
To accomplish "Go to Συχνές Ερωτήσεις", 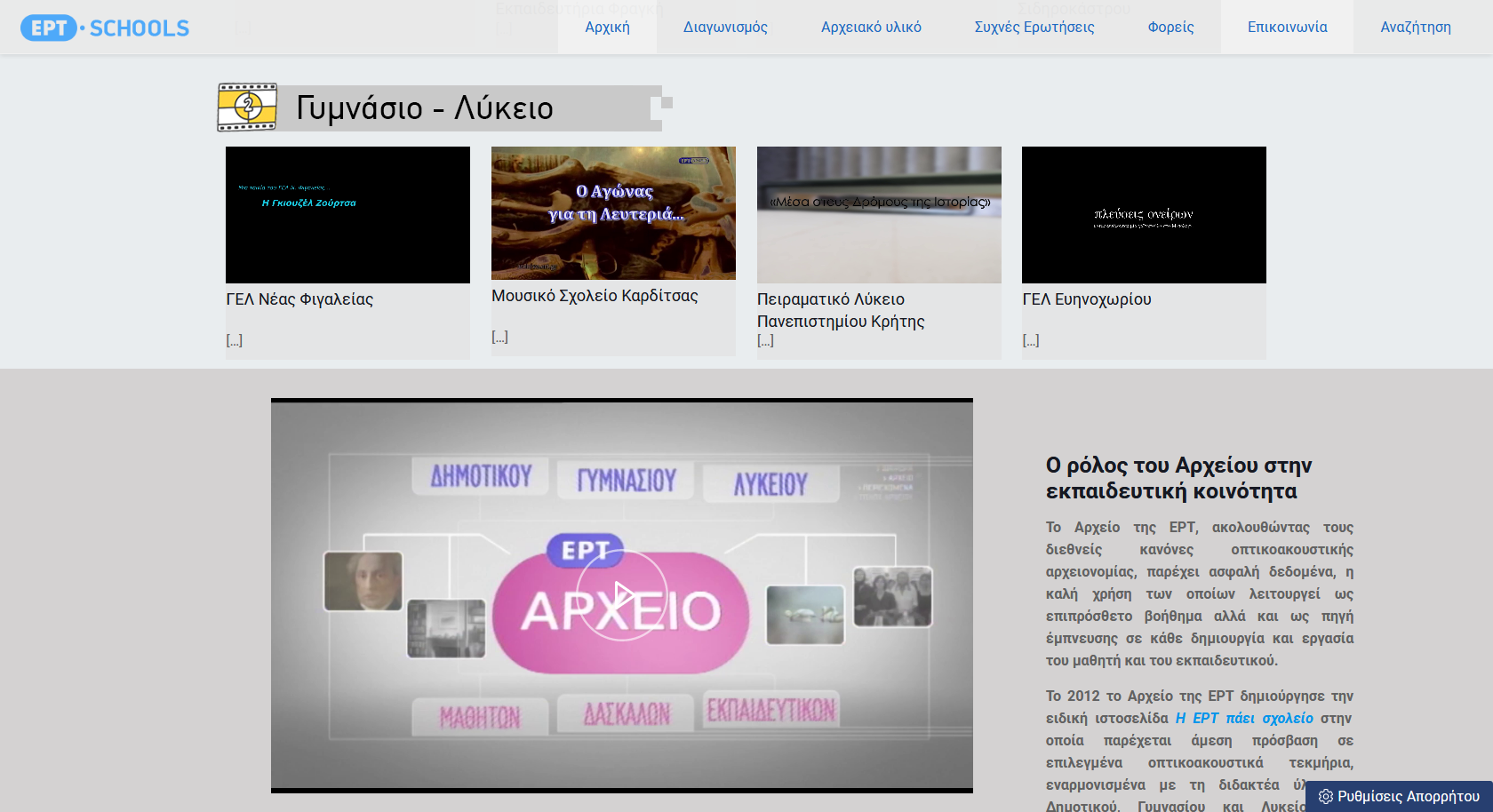I will pos(1035,27).
